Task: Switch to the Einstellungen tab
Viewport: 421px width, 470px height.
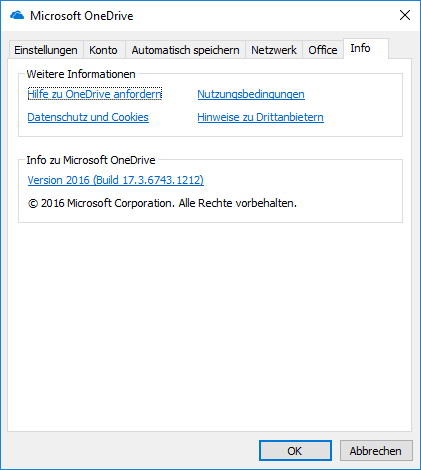Action: tap(46, 50)
